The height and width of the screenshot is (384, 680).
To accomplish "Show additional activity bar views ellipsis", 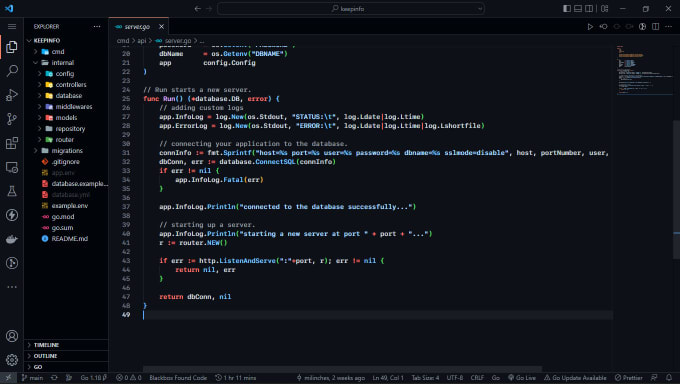I will coord(12,287).
